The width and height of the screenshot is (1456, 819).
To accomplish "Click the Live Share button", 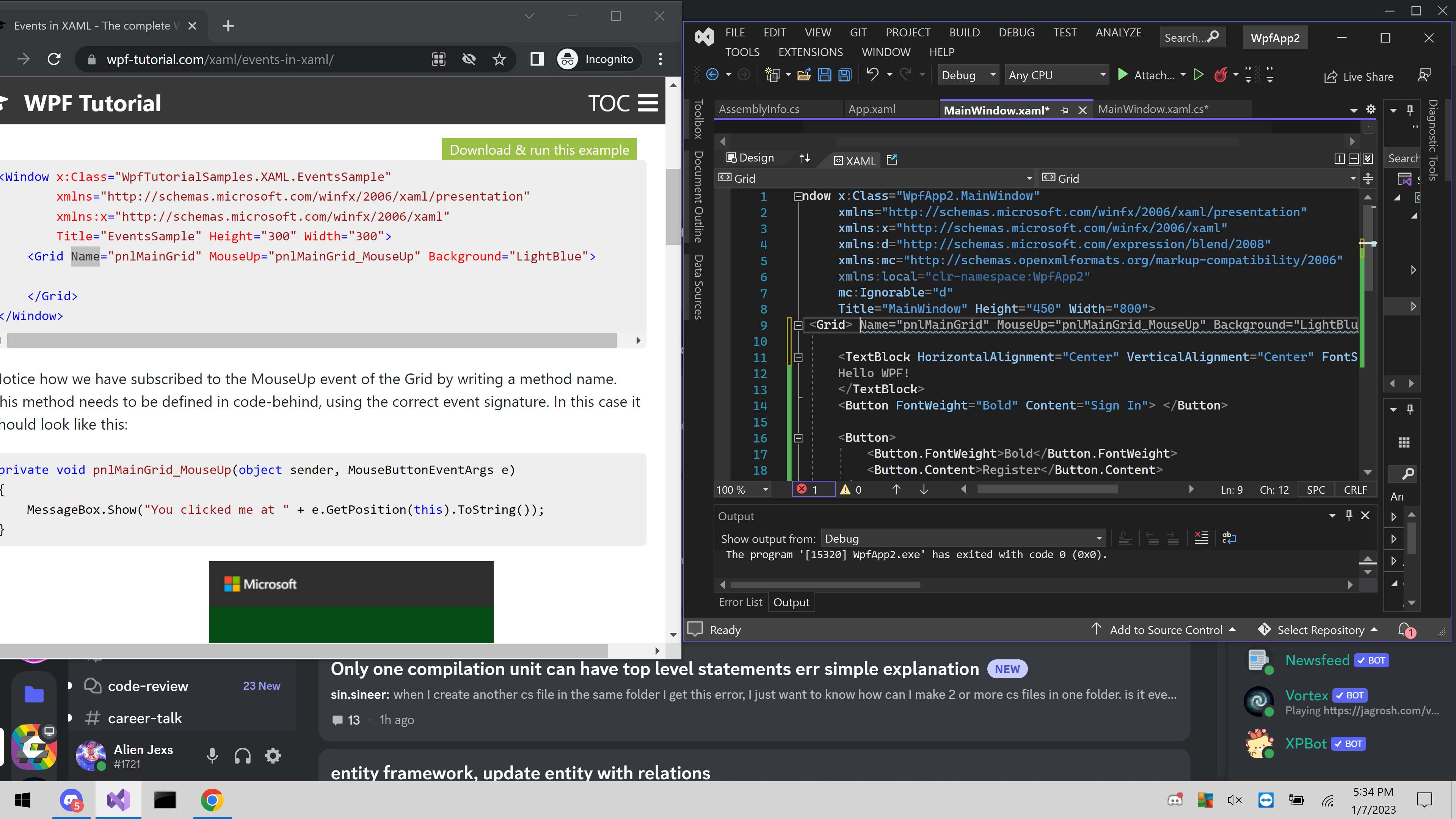I will point(1359,77).
